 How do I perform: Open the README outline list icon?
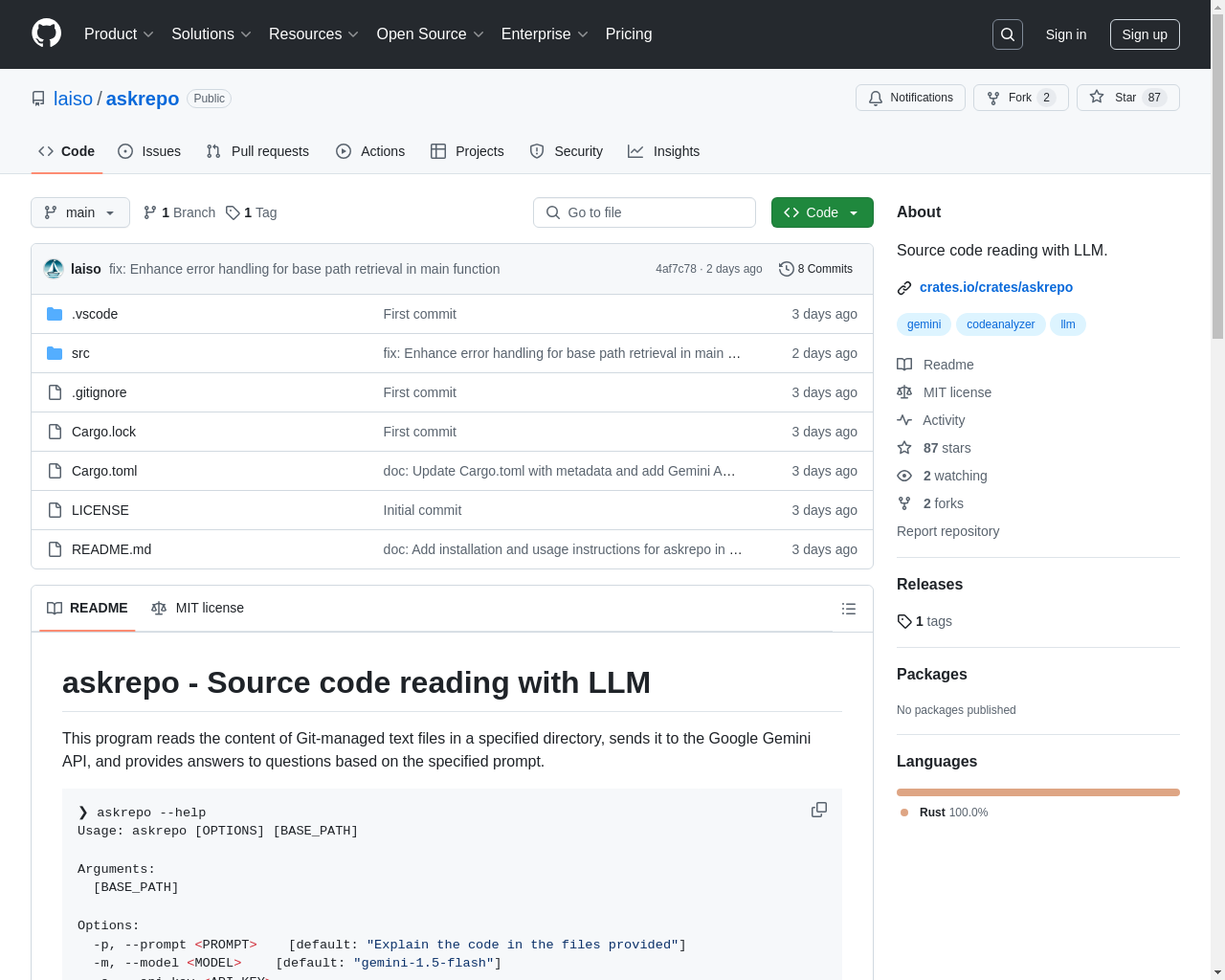point(849,609)
